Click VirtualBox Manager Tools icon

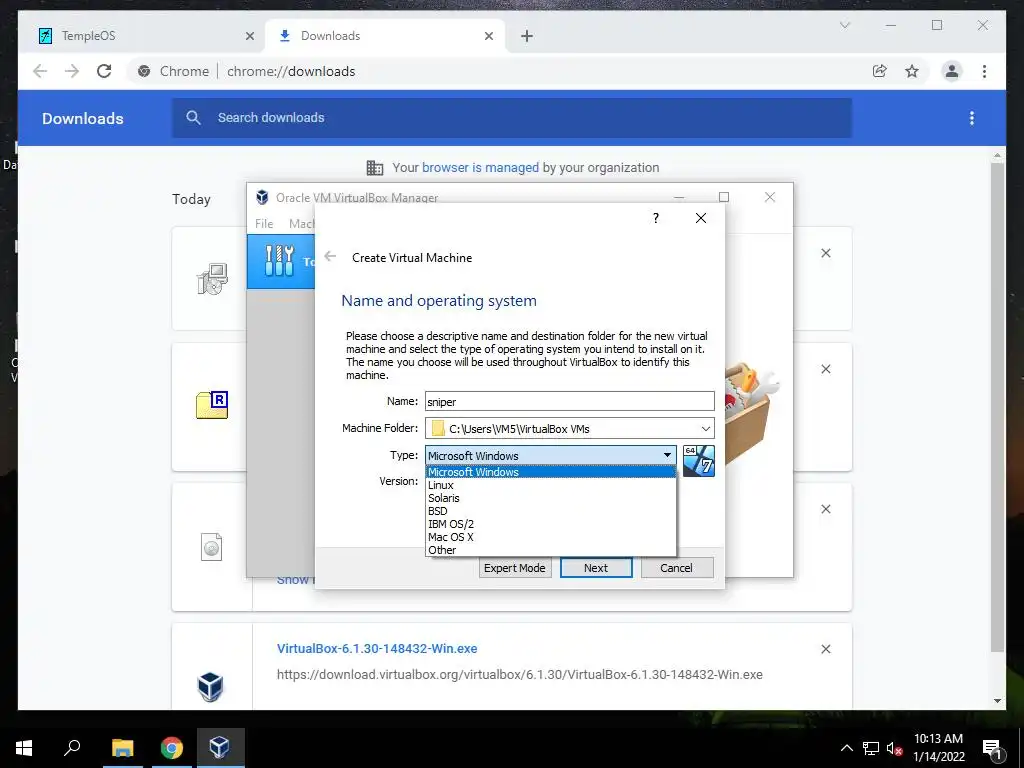(280, 261)
